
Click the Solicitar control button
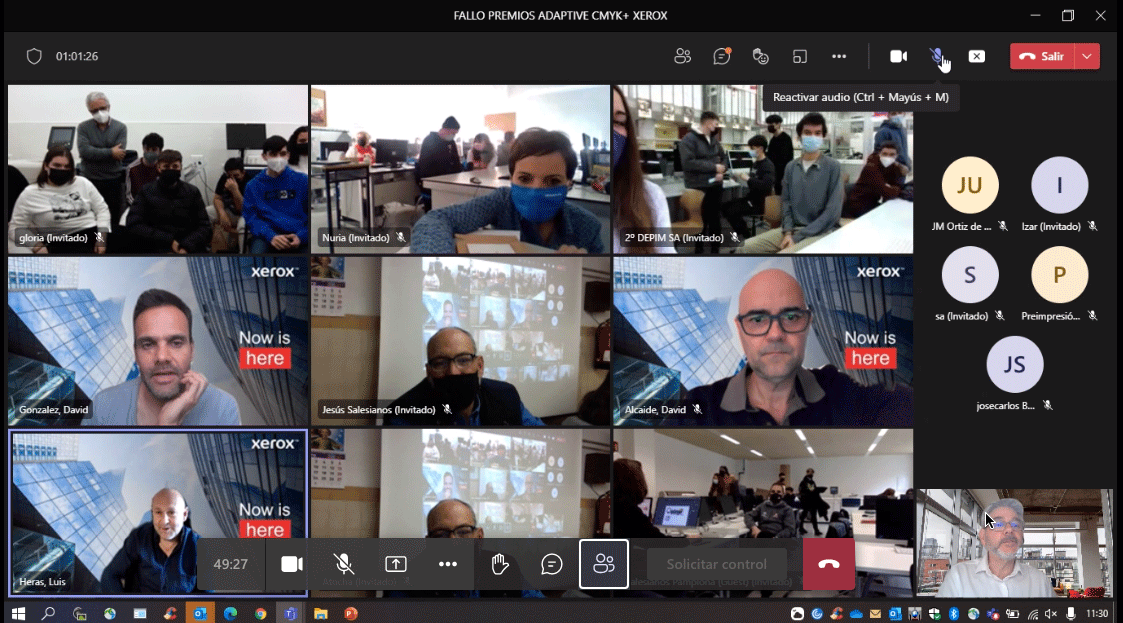click(x=716, y=565)
